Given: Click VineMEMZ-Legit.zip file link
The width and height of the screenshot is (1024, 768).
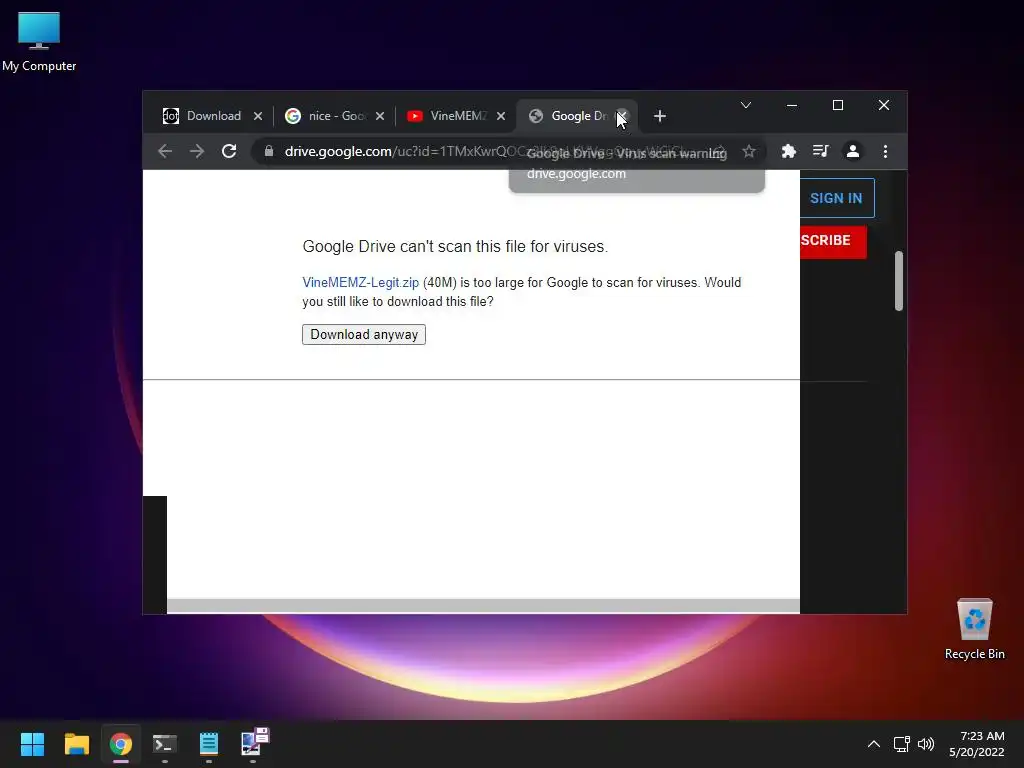Looking at the screenshot, I should (360, 283).
